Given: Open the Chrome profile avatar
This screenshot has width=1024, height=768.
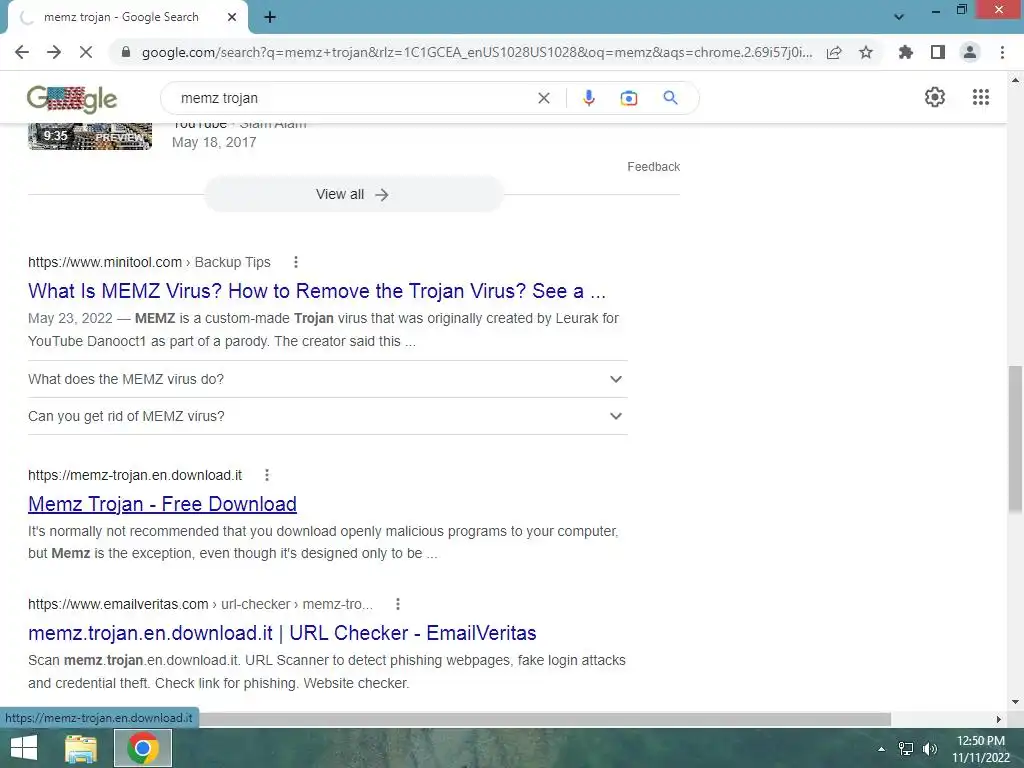Looking at the screenshot, I should [x=970, y=52].
